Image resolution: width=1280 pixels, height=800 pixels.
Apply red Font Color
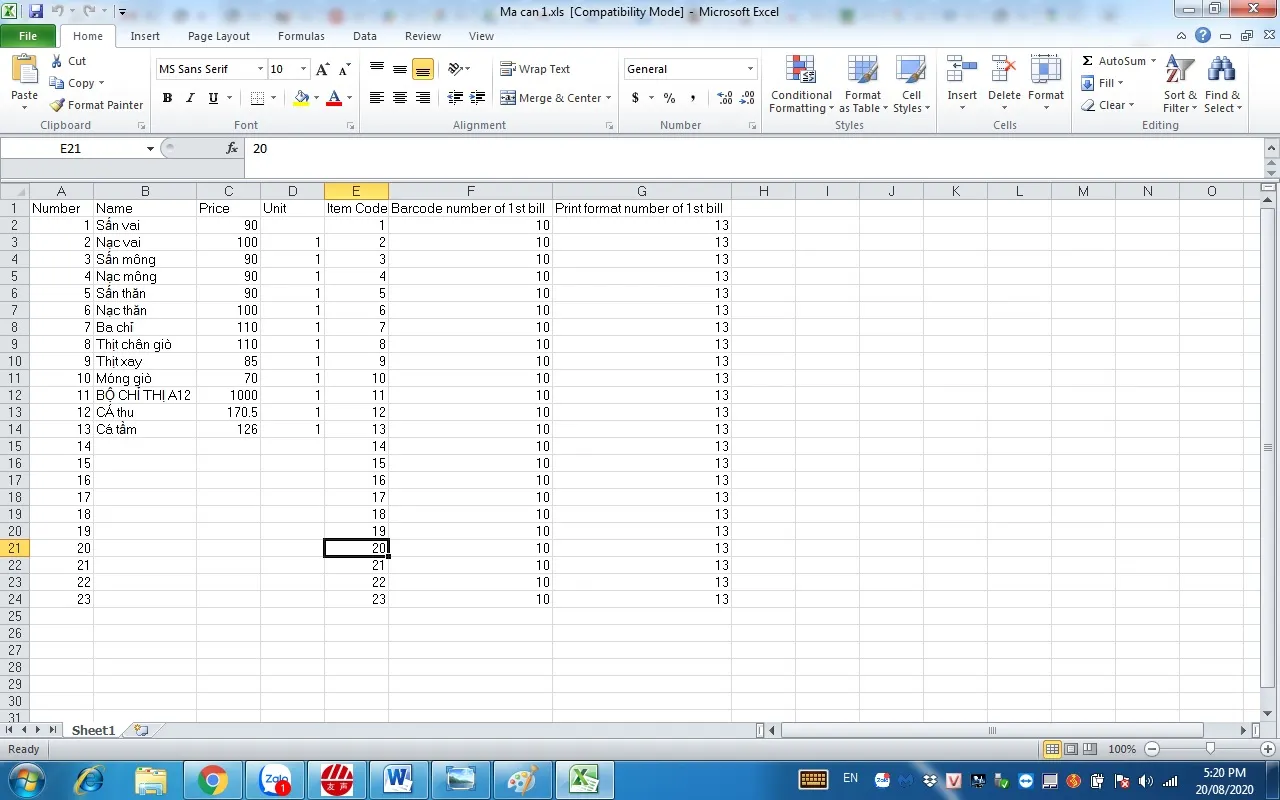click(x=334, y=98)
